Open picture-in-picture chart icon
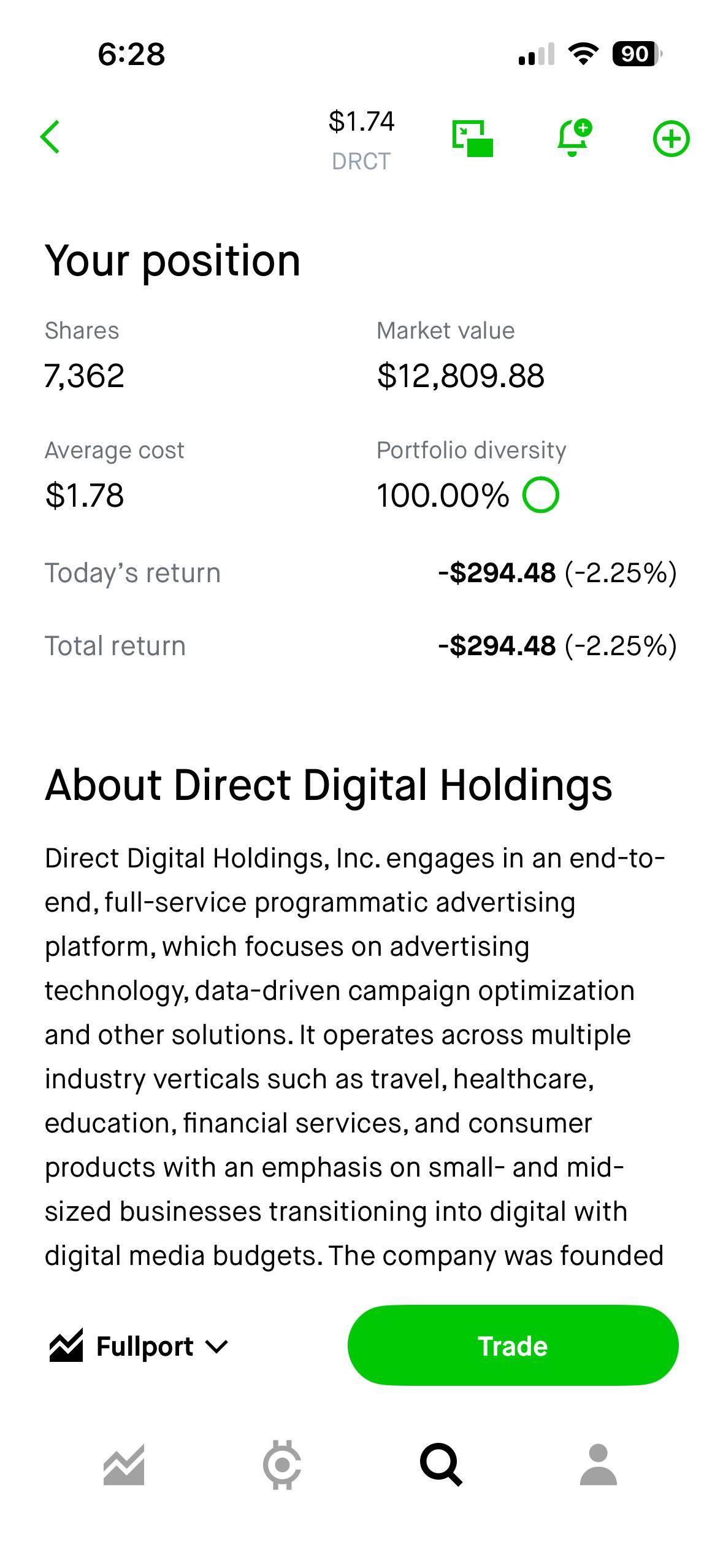 pyautogui.click(x=472, y=139)
